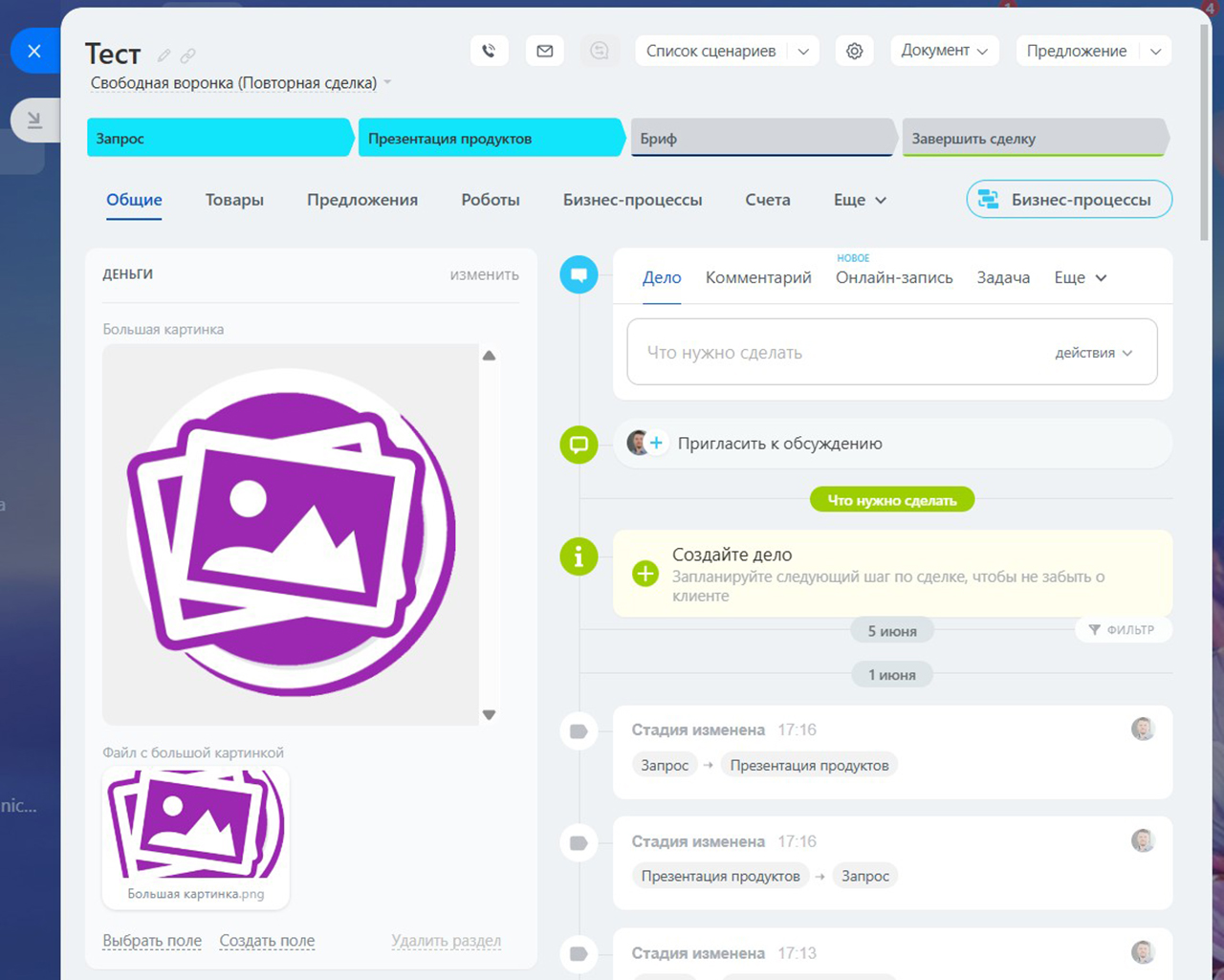Expand the действия dropdown

click(1093, 353)
